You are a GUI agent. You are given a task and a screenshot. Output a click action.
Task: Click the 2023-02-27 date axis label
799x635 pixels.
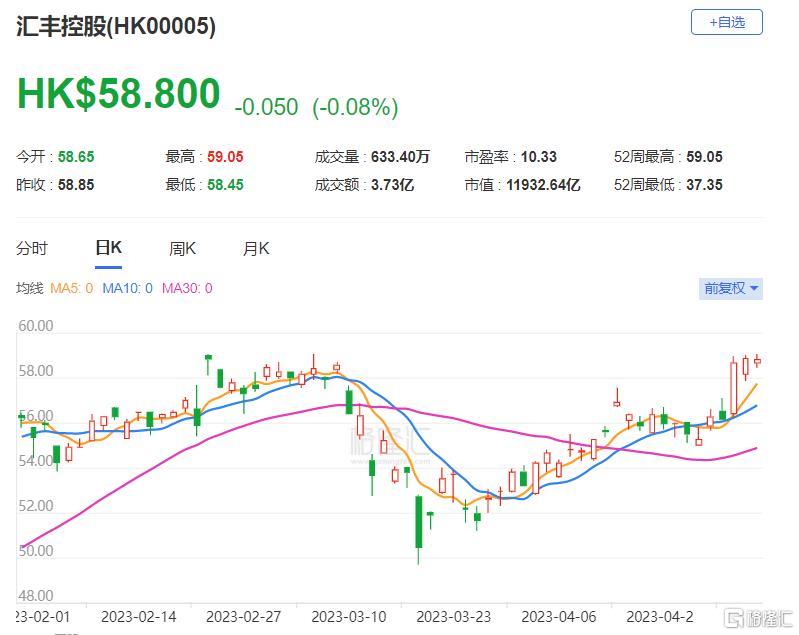[x=244, y=617]
